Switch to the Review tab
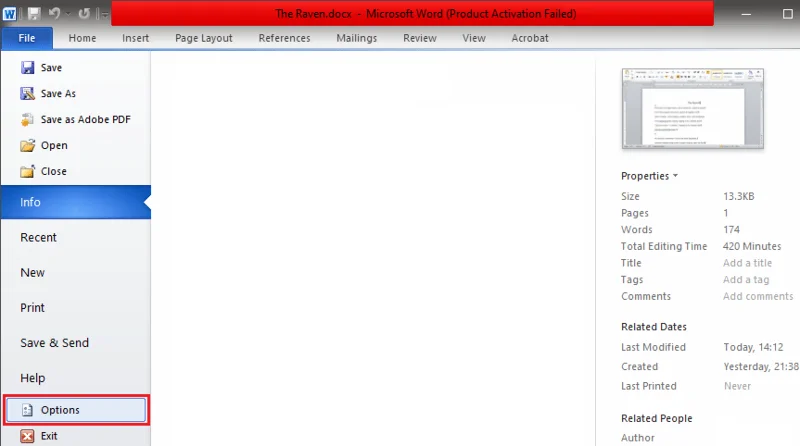 [419, 38]
